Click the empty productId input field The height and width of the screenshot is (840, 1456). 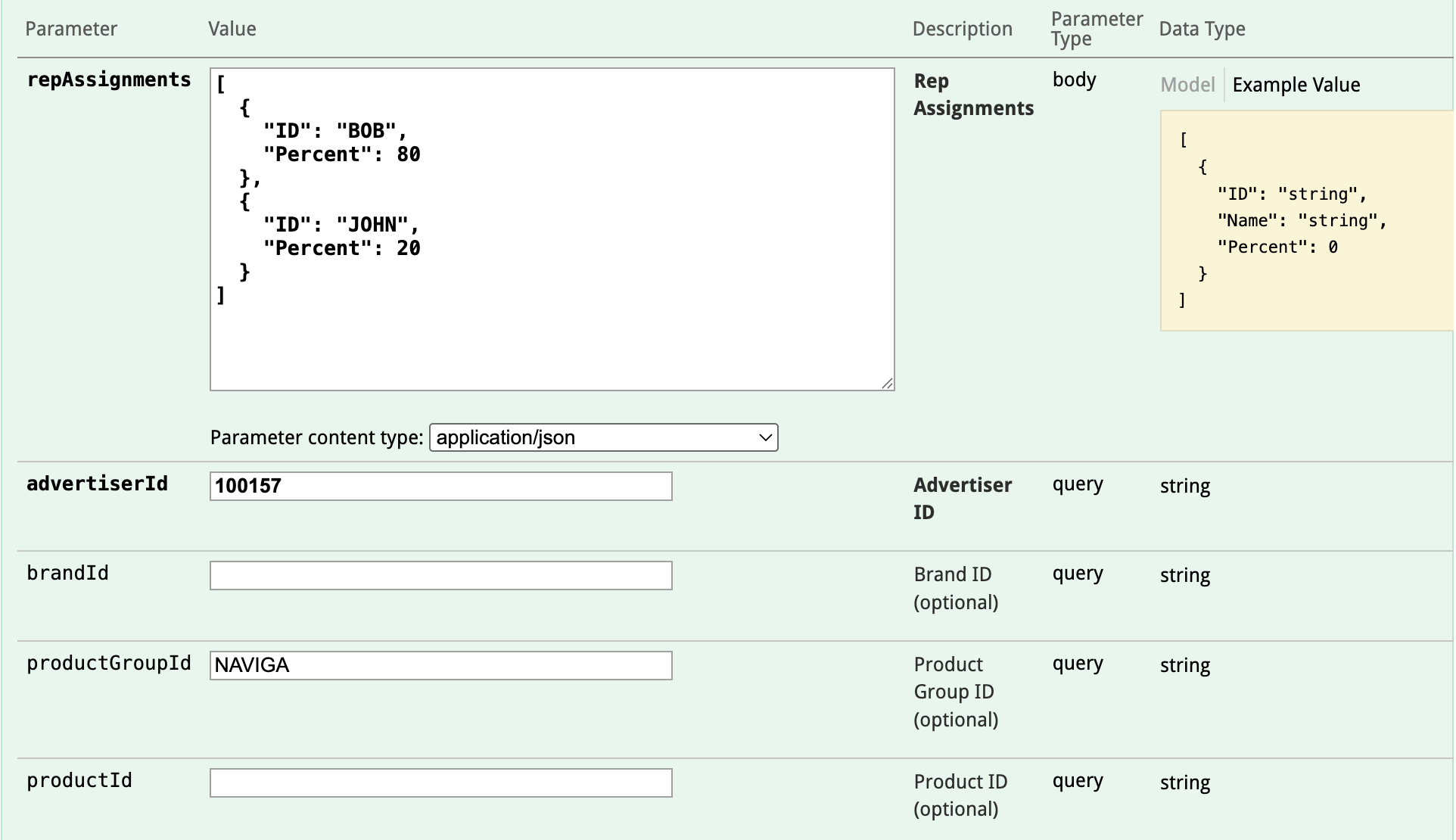(440, 782)
